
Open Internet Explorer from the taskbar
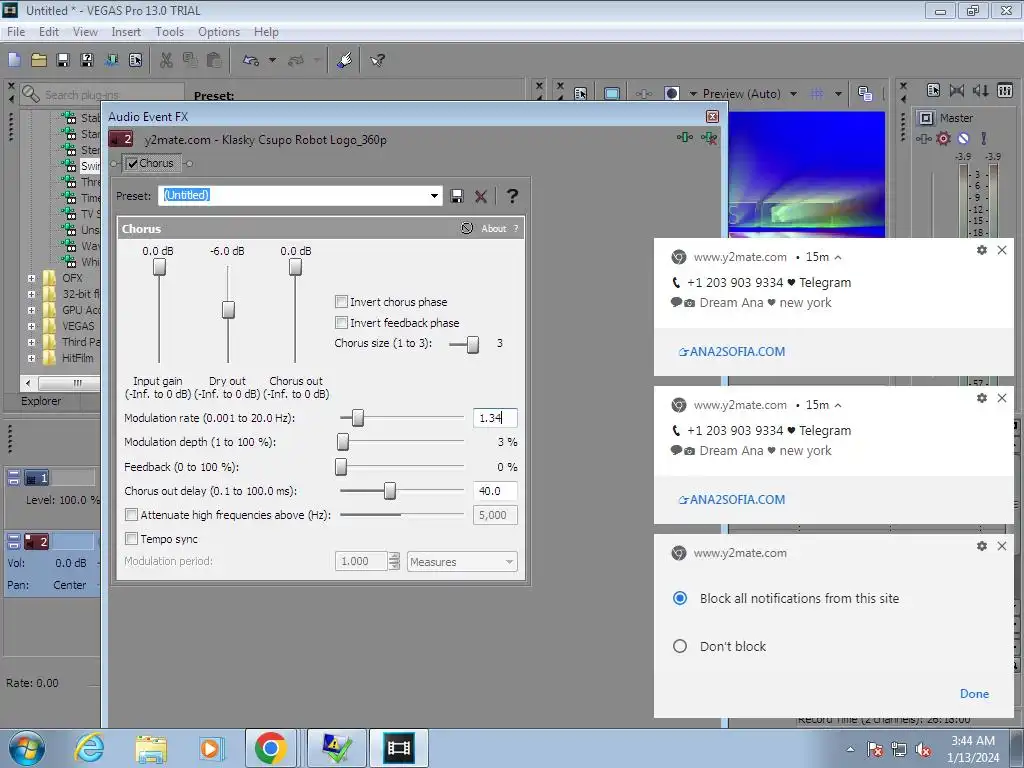tap(89, 748)
